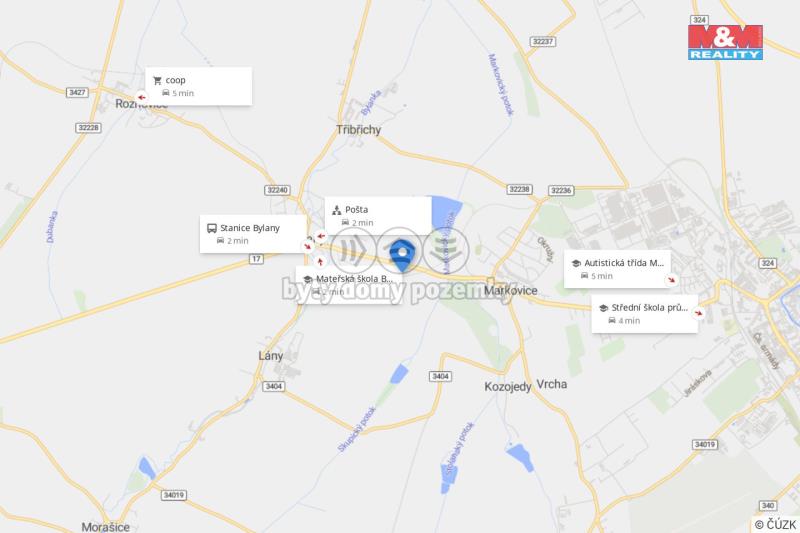Click the road 3404 badge near Lány
Viewport: 800px width, 533px height.
coord(273,386)
